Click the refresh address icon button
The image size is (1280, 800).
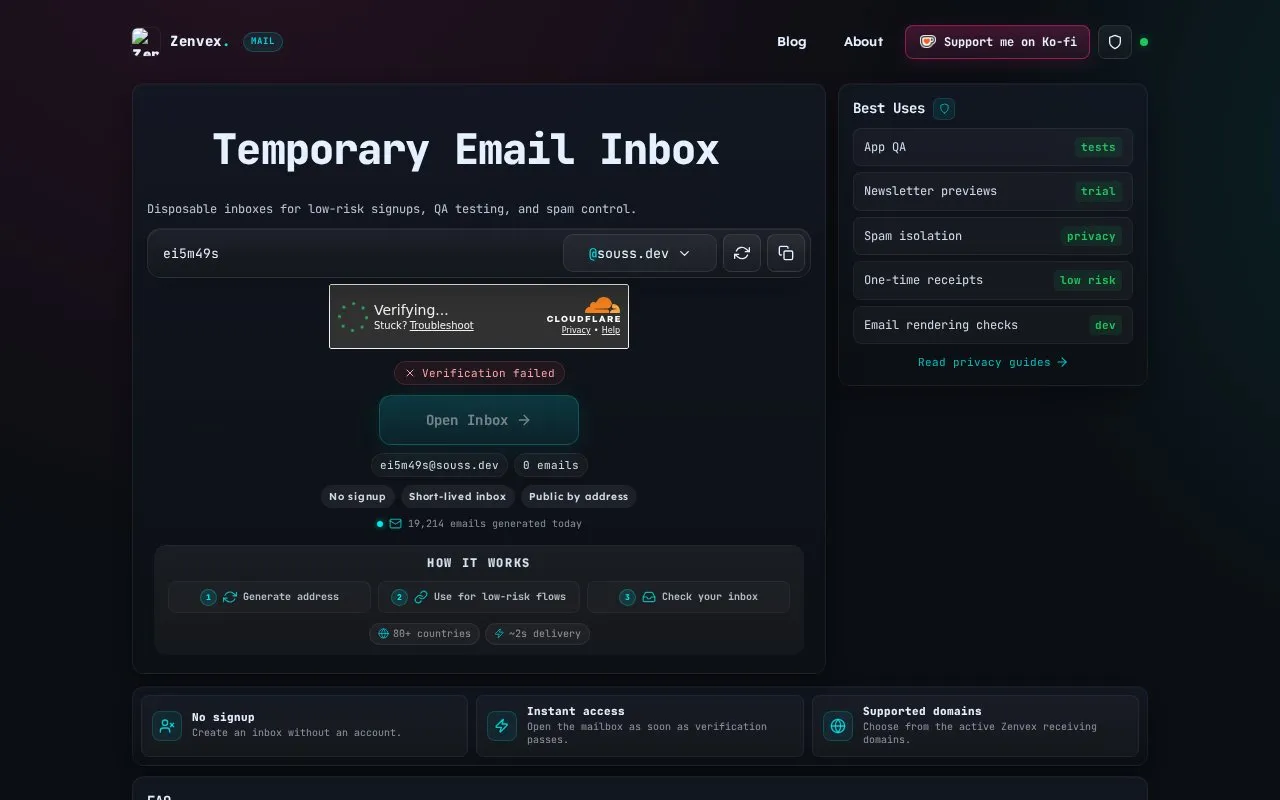pyautogui.click(x=742, y=253)
